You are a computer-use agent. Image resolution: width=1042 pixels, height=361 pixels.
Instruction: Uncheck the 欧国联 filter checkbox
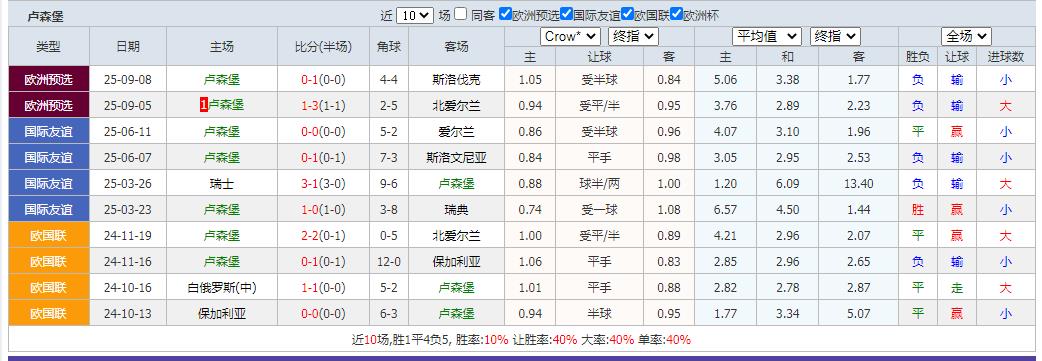click(627, 13)
